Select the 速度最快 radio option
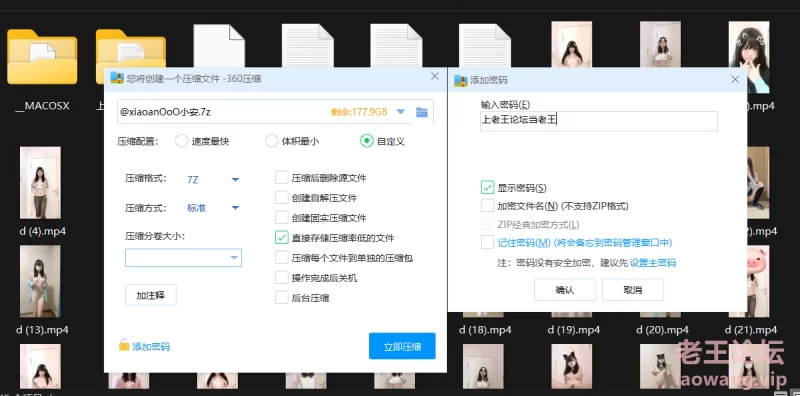This screenshot has height=396, width=800. pyautogui.click(x=182, y=141)
